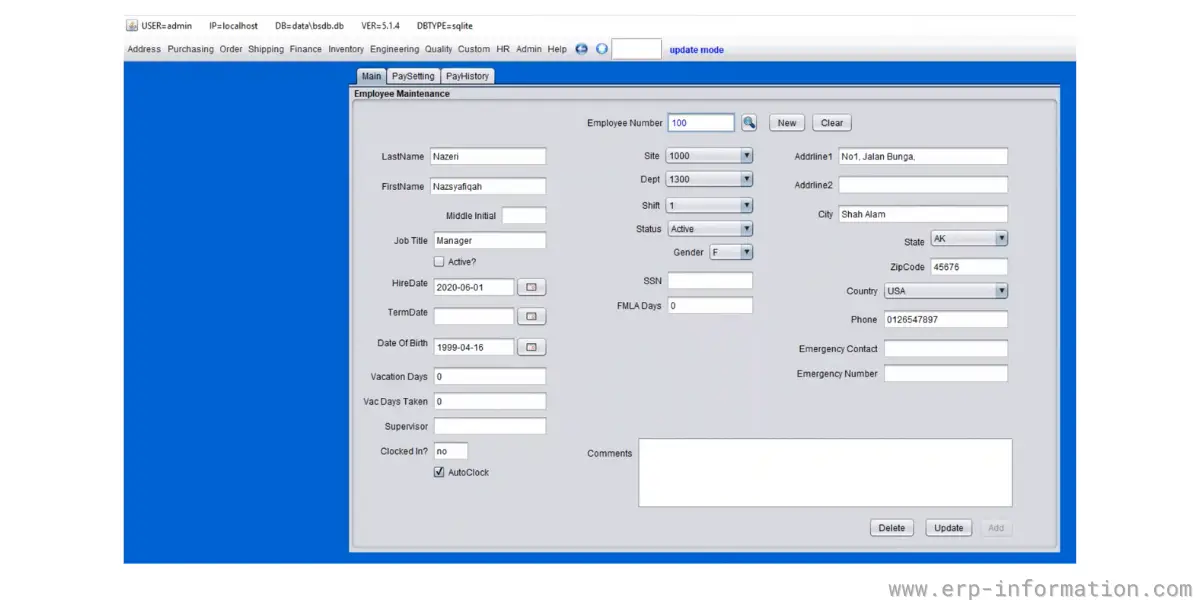Click the City field showing Shah Alam
The width and height of the screenshot is (1200, 600).
923,214
